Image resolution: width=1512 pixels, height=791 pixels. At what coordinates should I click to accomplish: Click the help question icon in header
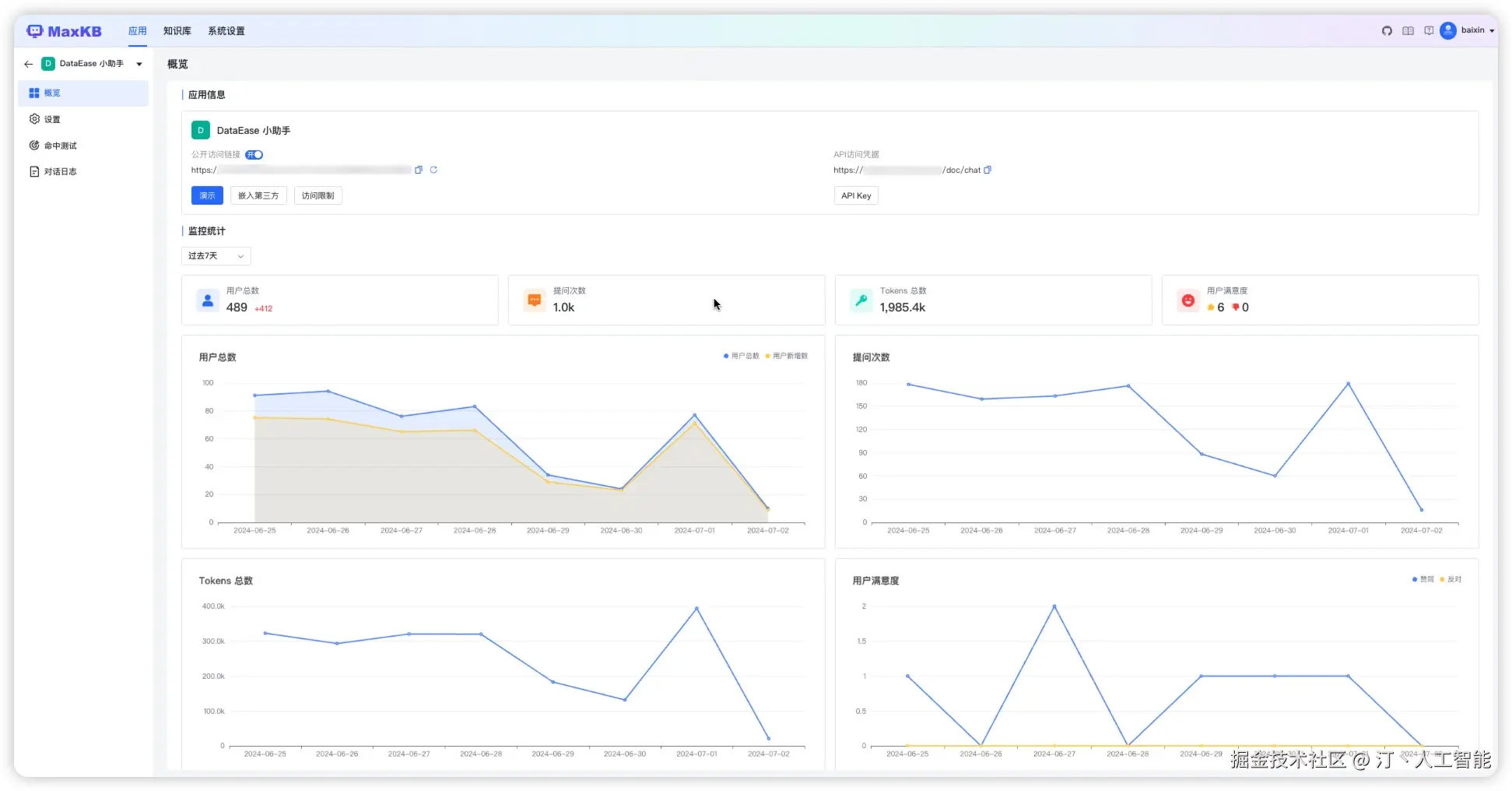pyautogui.click(x=1429, y=31)
